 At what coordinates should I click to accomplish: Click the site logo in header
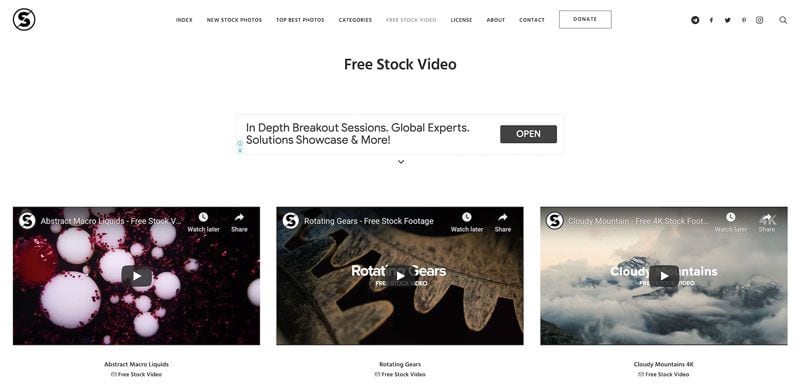[24, 19]
